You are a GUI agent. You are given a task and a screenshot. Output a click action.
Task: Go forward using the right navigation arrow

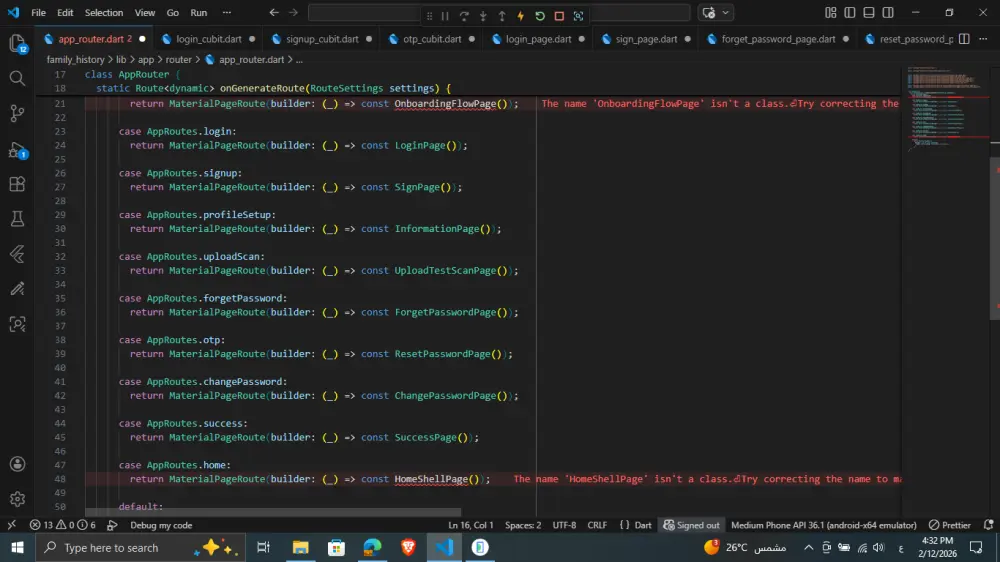point(293,13)
